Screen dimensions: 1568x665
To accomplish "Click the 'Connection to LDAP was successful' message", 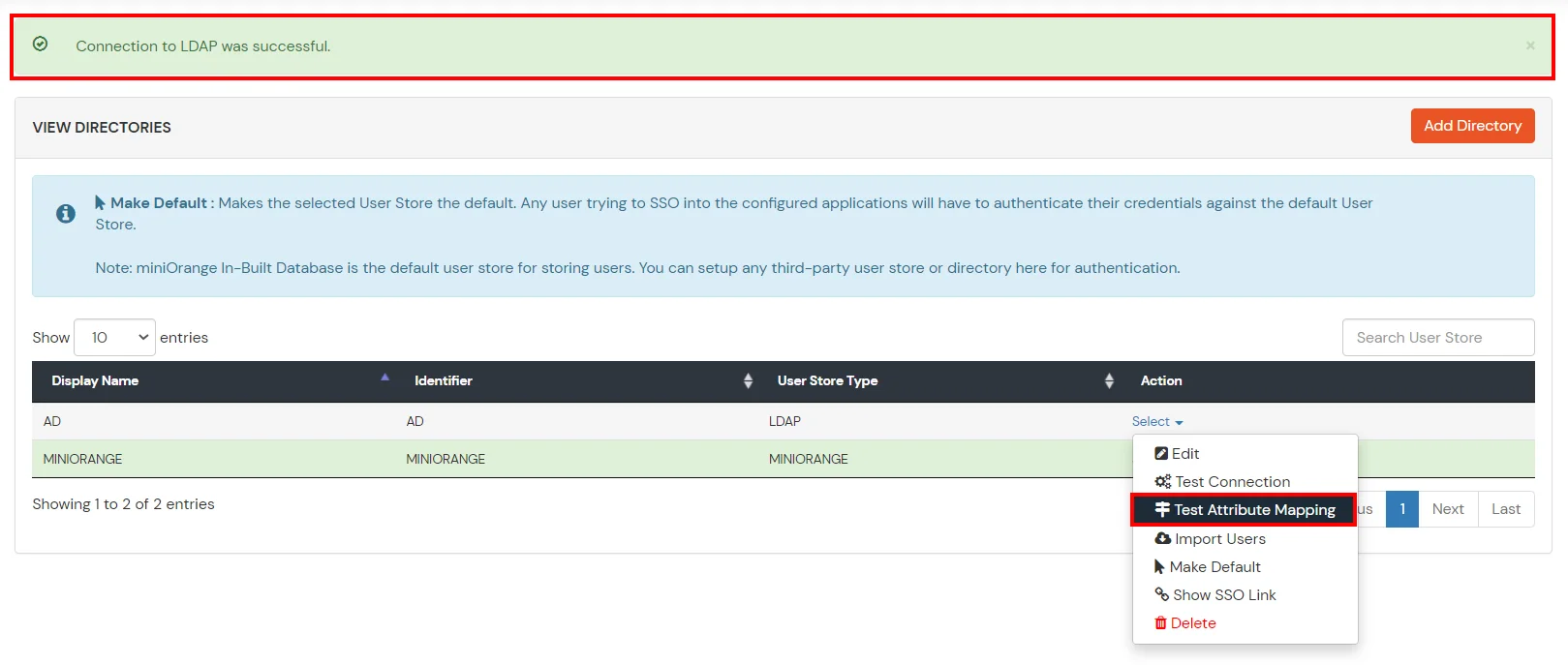I will coord(203,45).
